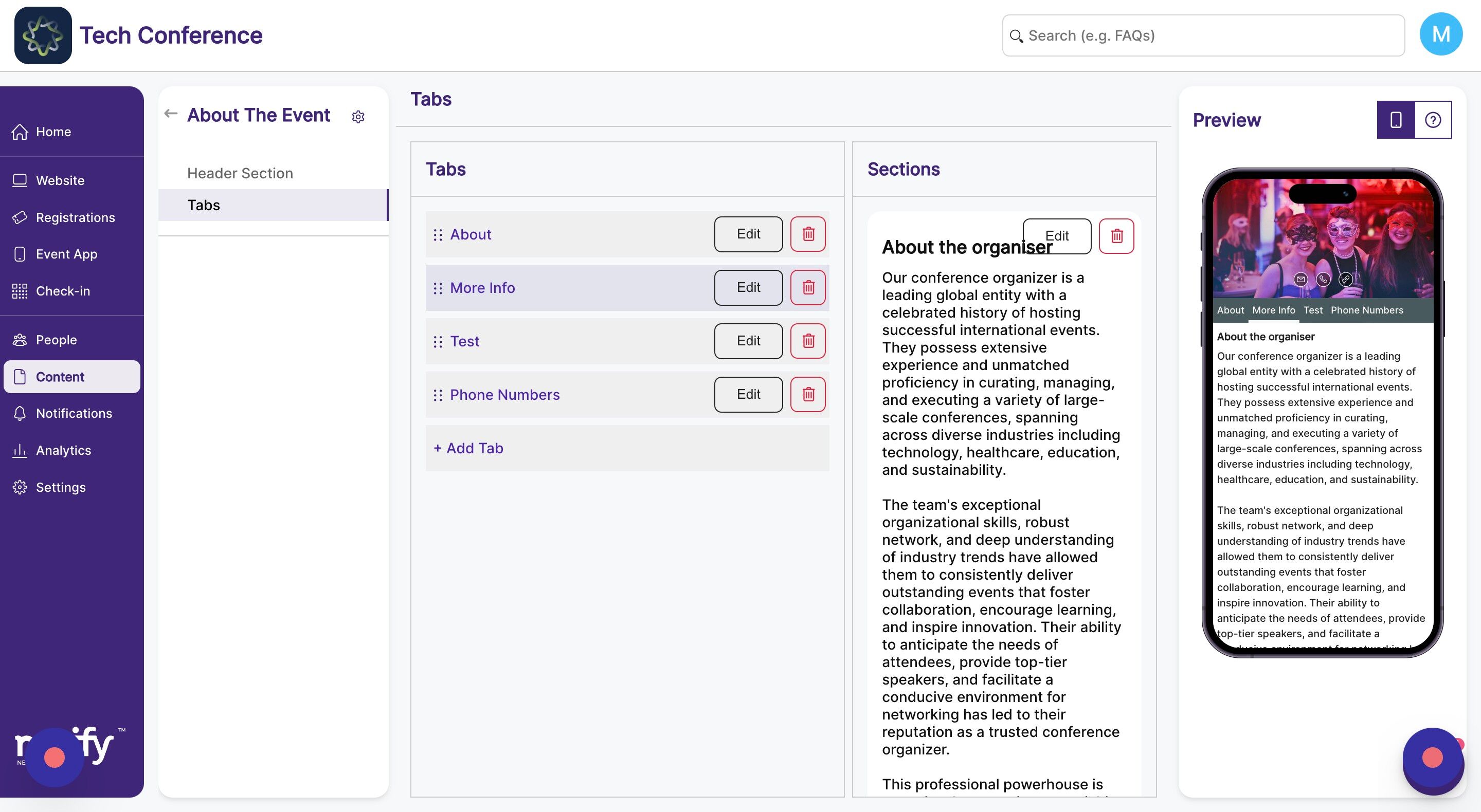Click the back arrow next to About The Event
Screen dimensions: 1481x812
coord(170,113)
